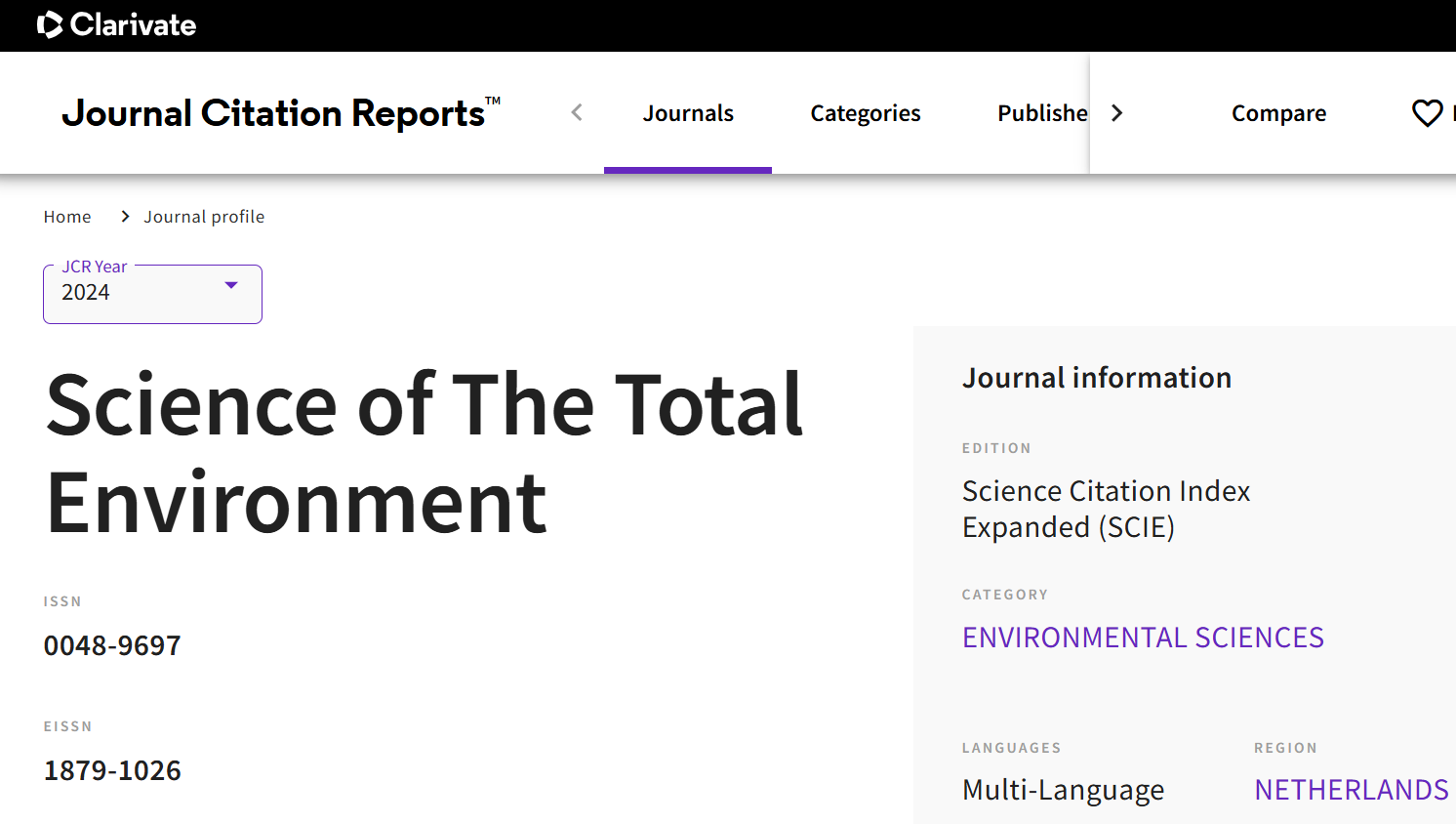1456x824 pixels.
Task: Click the Journal information heading
Action: (1097, 378)
